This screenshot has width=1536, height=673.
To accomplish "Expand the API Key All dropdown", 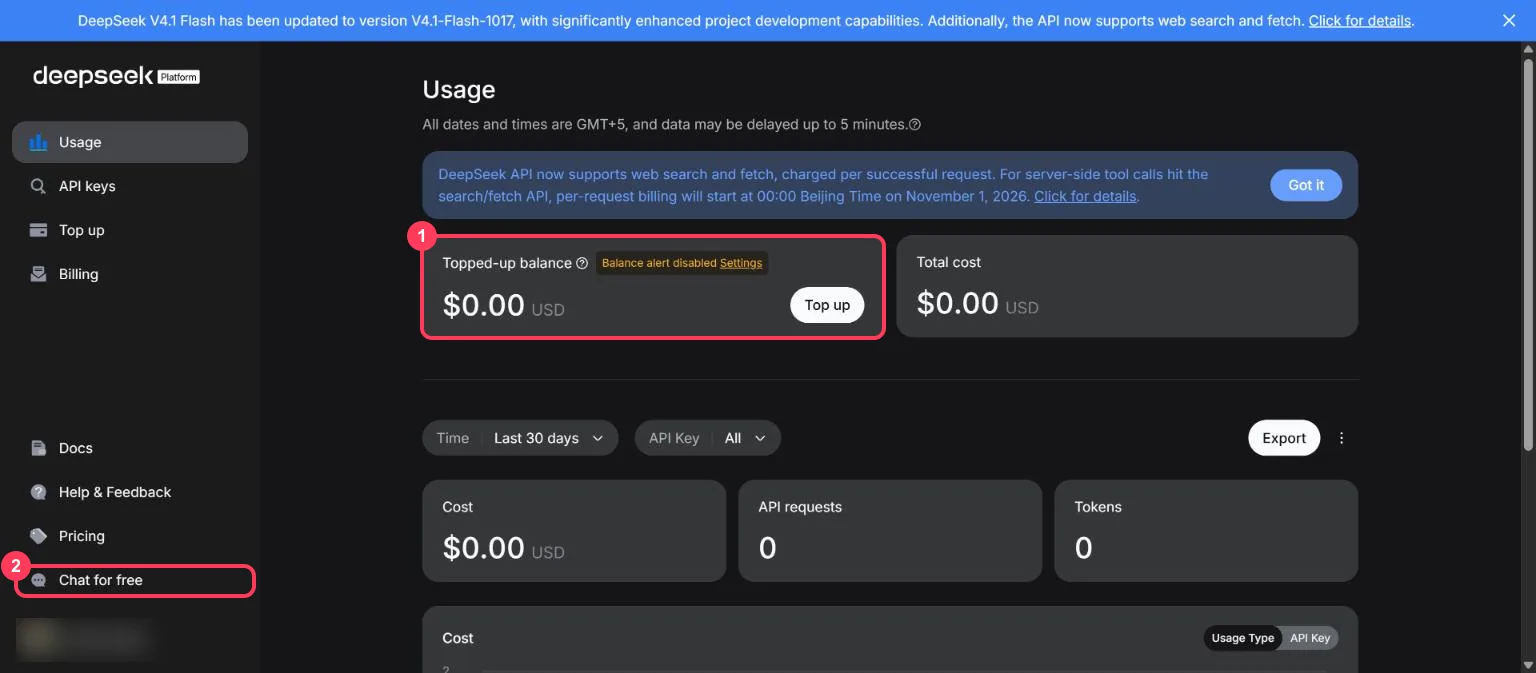I will (x=708, y=438).
